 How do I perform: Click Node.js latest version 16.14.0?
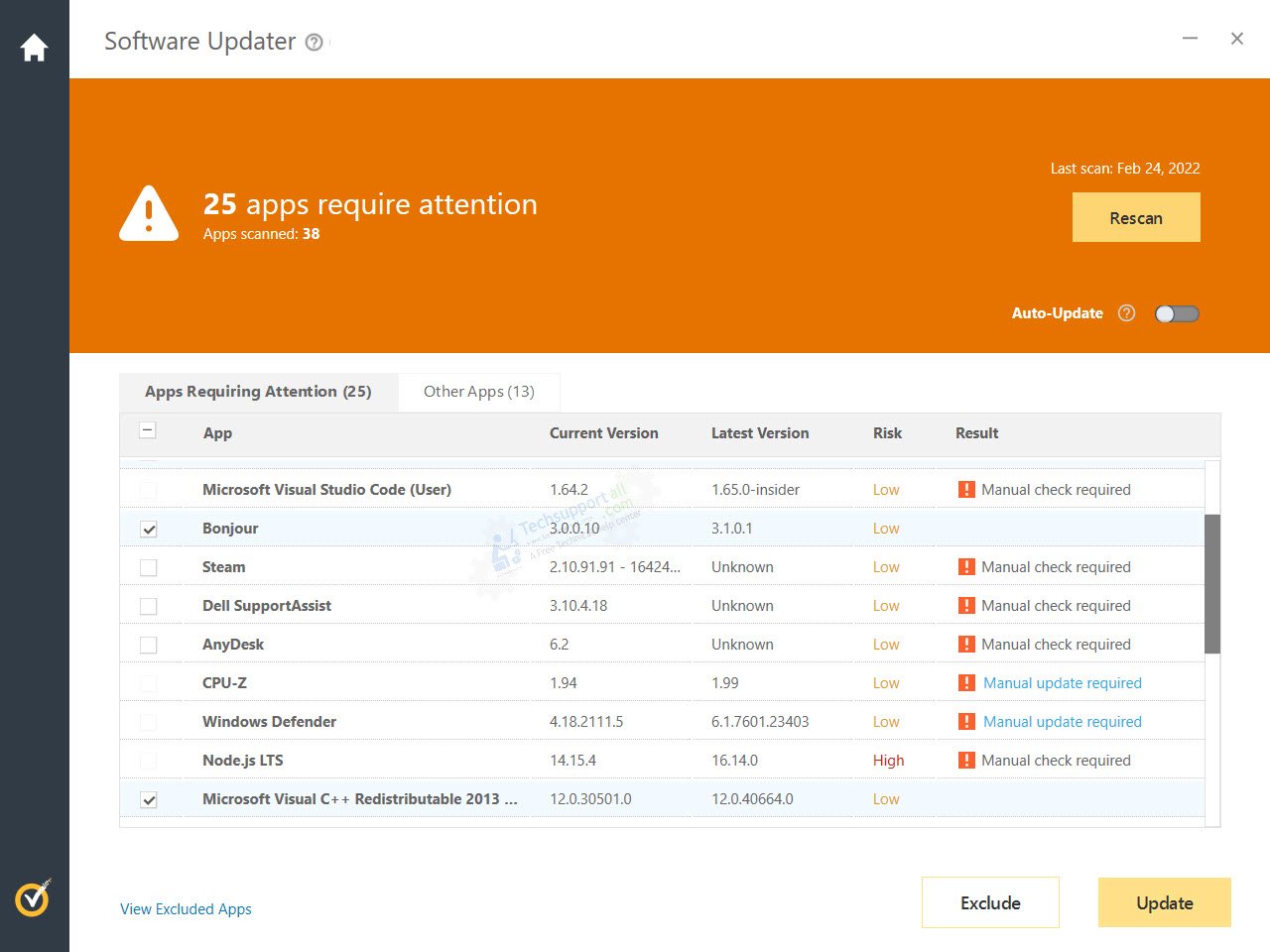point(734,761)
